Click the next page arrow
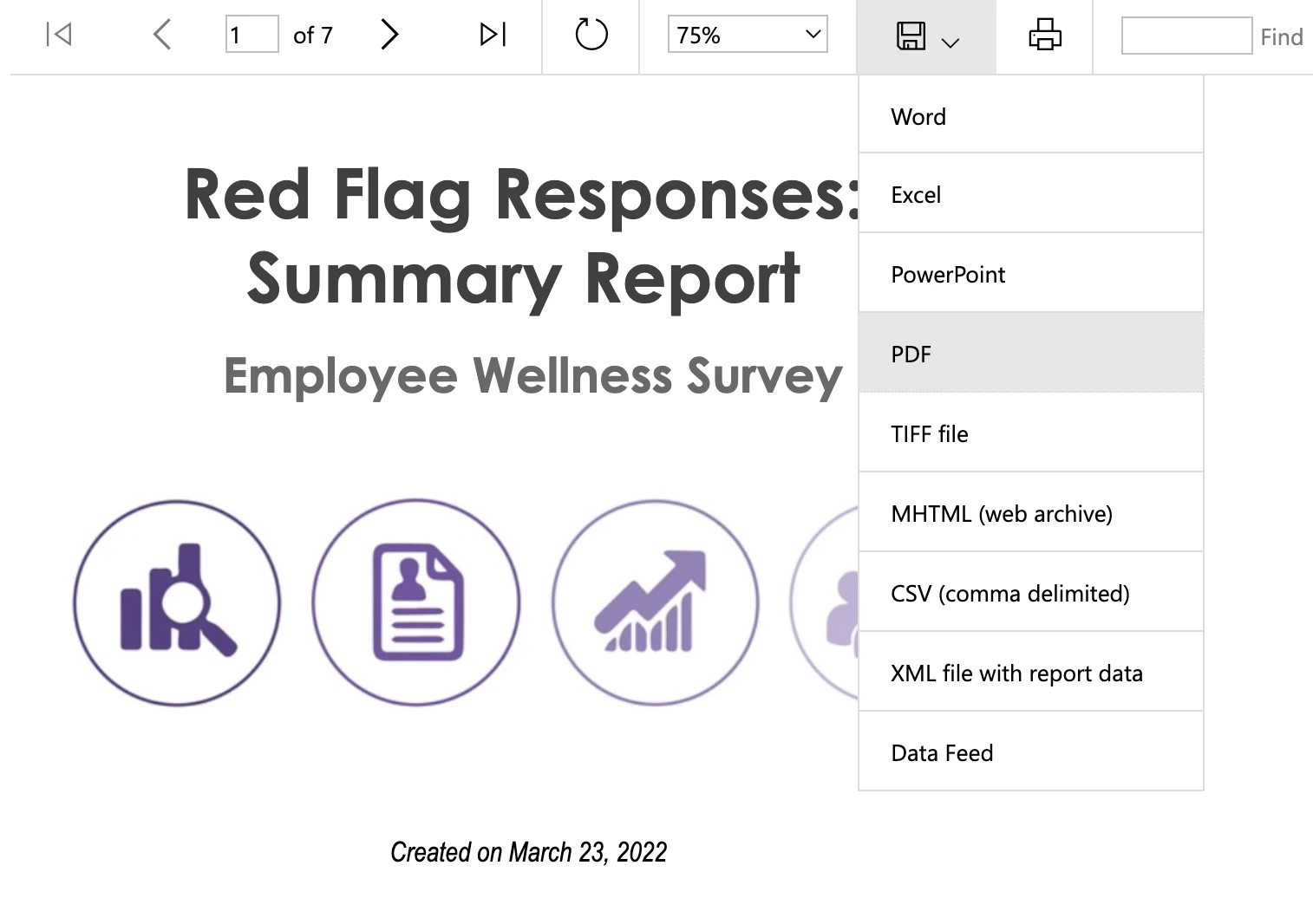Image resolution: width=1313 pixels, height=924 pixels. [389, 35]
